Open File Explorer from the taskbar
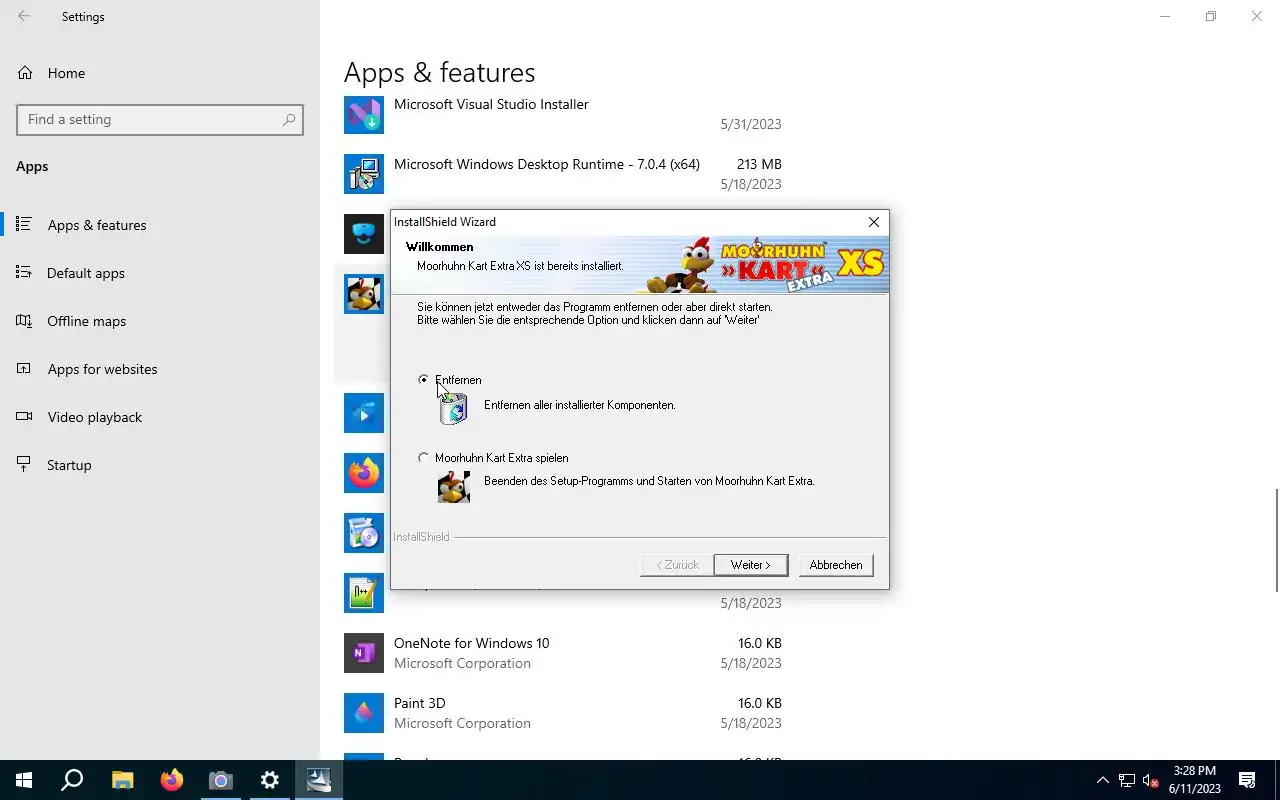The image size is (1280, 800). [x=122, y=780]
